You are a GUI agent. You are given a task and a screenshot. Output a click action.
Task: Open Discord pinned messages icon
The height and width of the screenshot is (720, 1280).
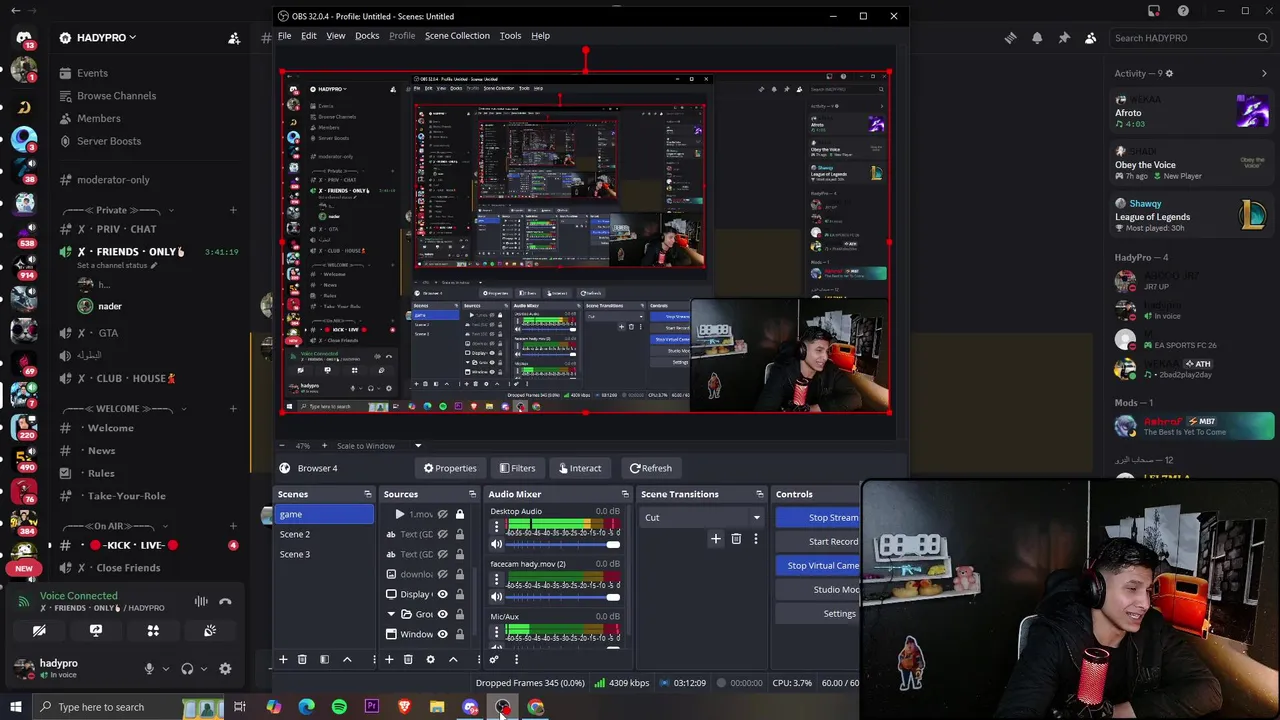tap(1064, 38)
